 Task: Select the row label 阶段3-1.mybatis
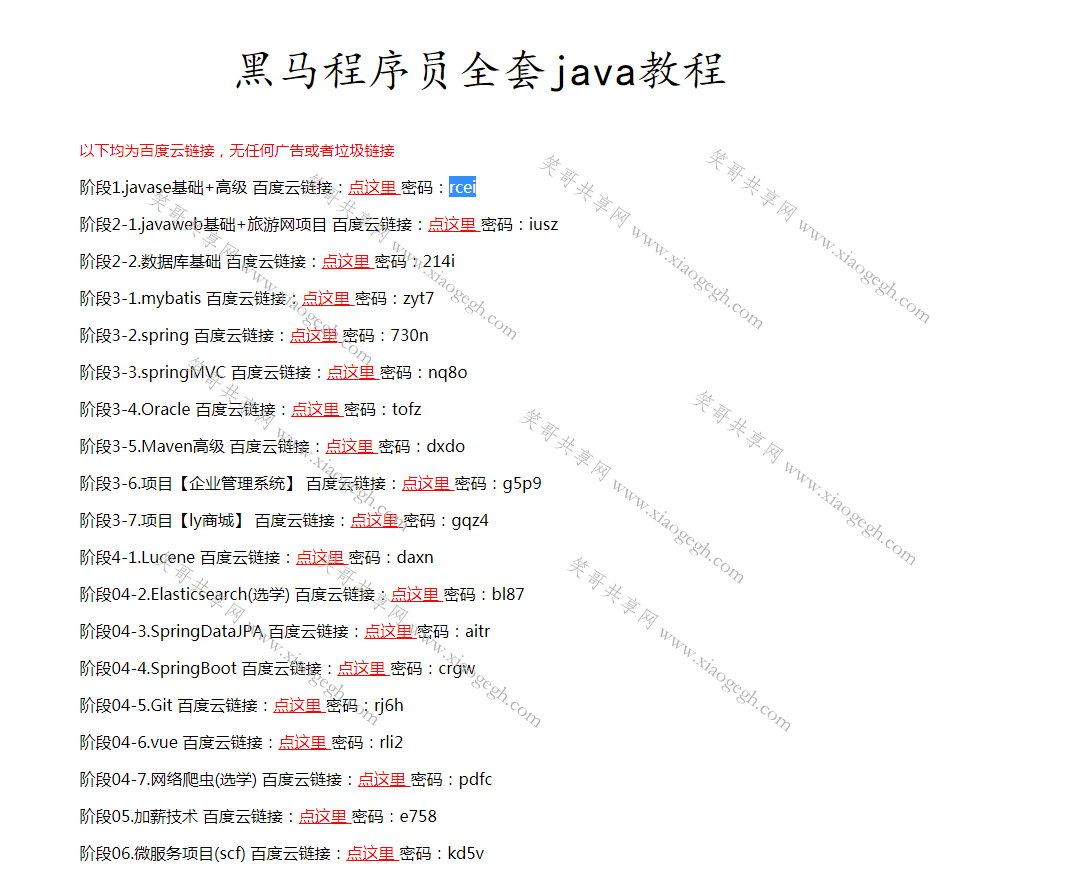tap(140, 298)
